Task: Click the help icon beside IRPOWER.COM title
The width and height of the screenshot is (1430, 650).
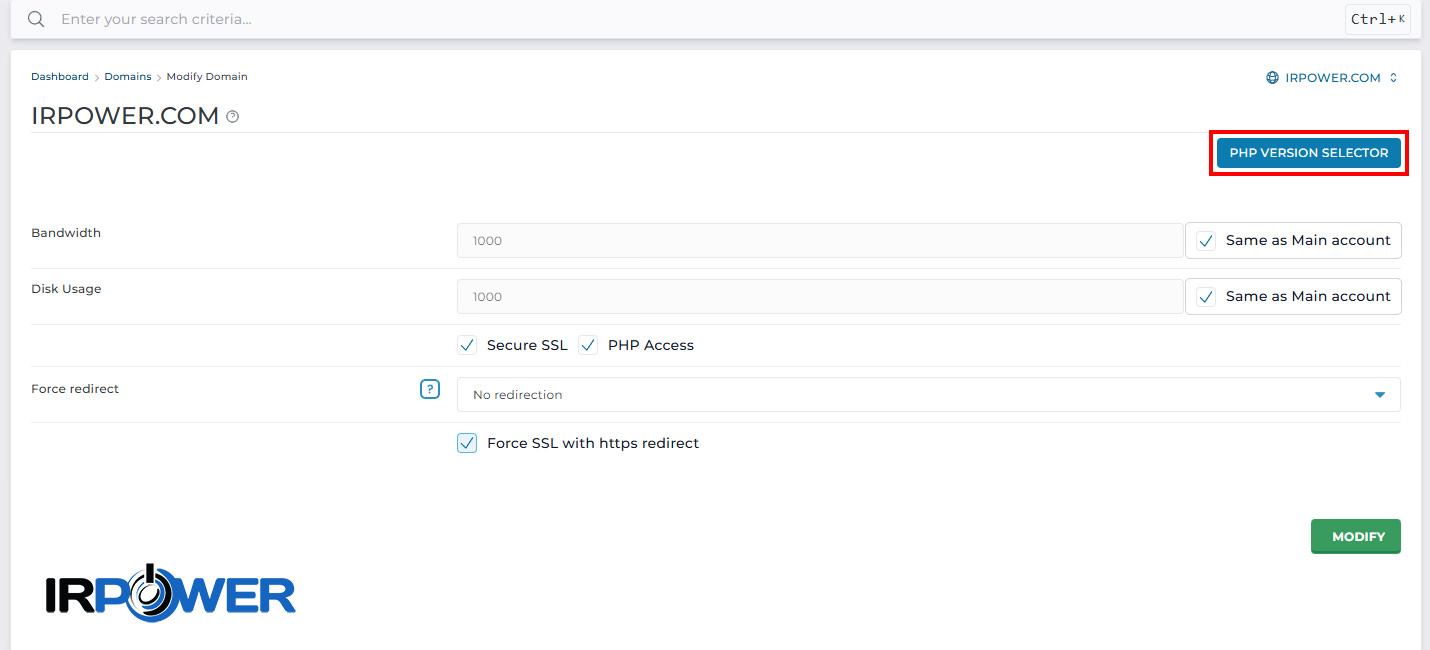Action: pos(233,117)
